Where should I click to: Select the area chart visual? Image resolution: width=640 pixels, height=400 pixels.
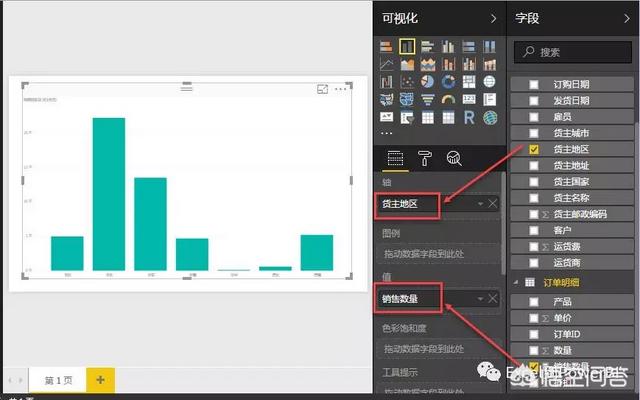point(407,64)
